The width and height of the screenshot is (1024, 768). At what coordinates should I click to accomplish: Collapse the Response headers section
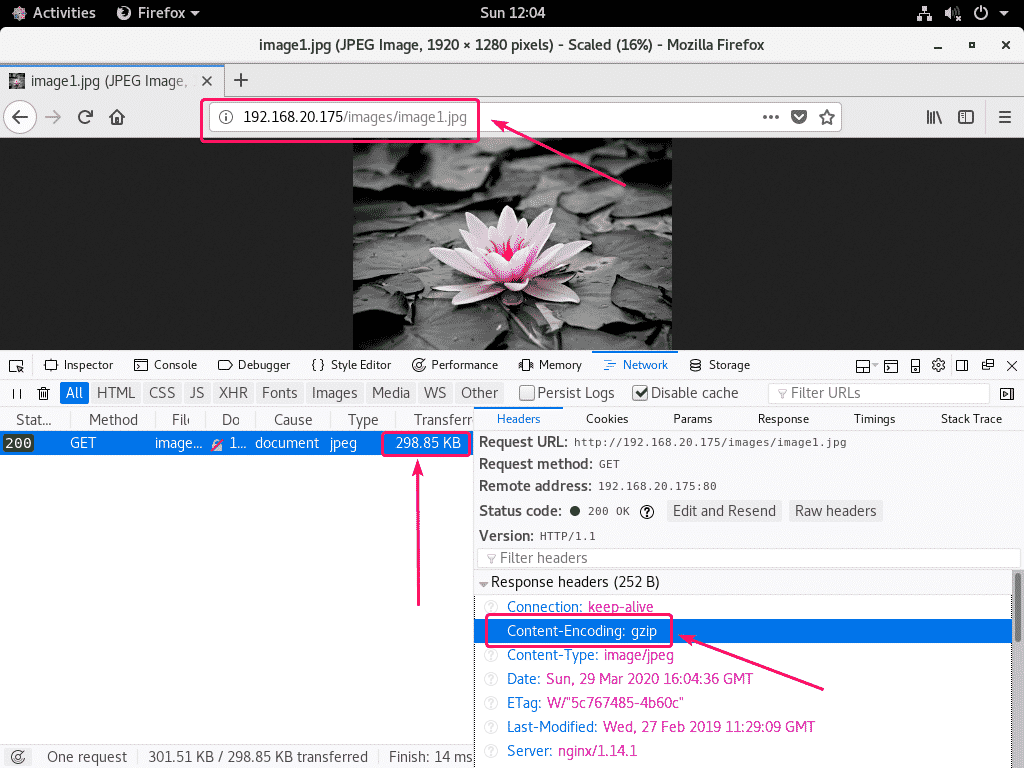pyautogui.click(x=483, y=583)
